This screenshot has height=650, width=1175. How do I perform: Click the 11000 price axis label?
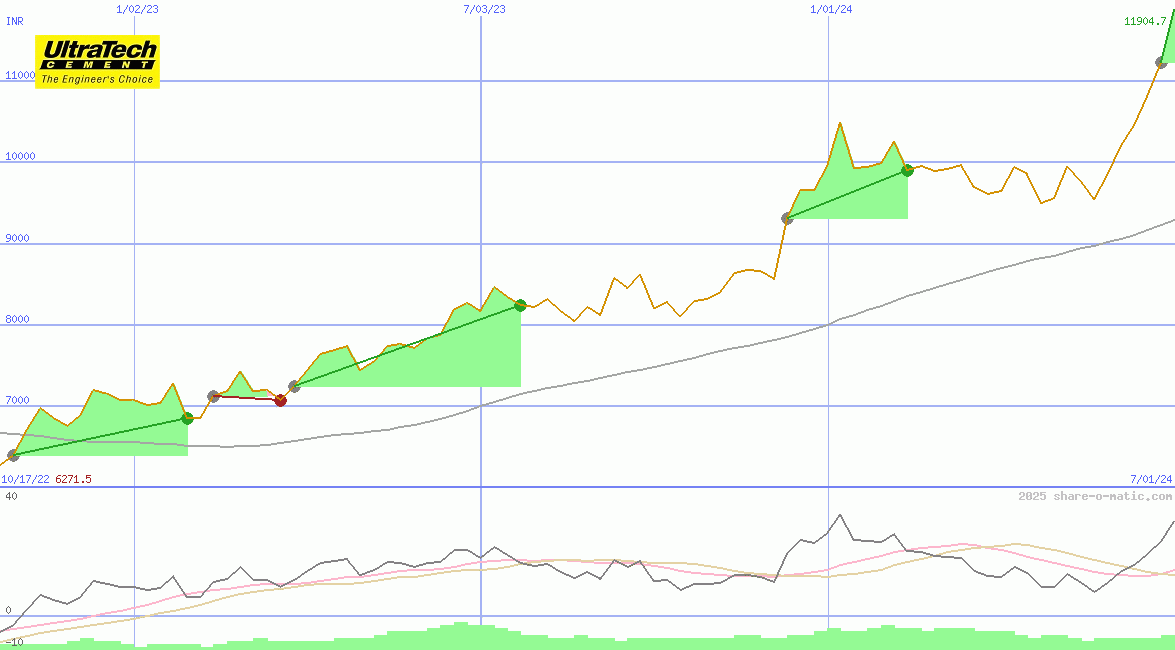click(x=20, y=75)
